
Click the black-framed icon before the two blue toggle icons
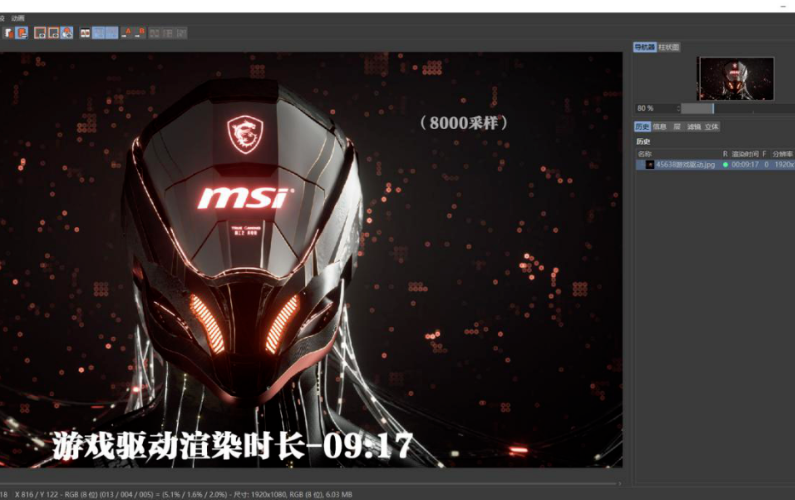[x=85, y=33]
